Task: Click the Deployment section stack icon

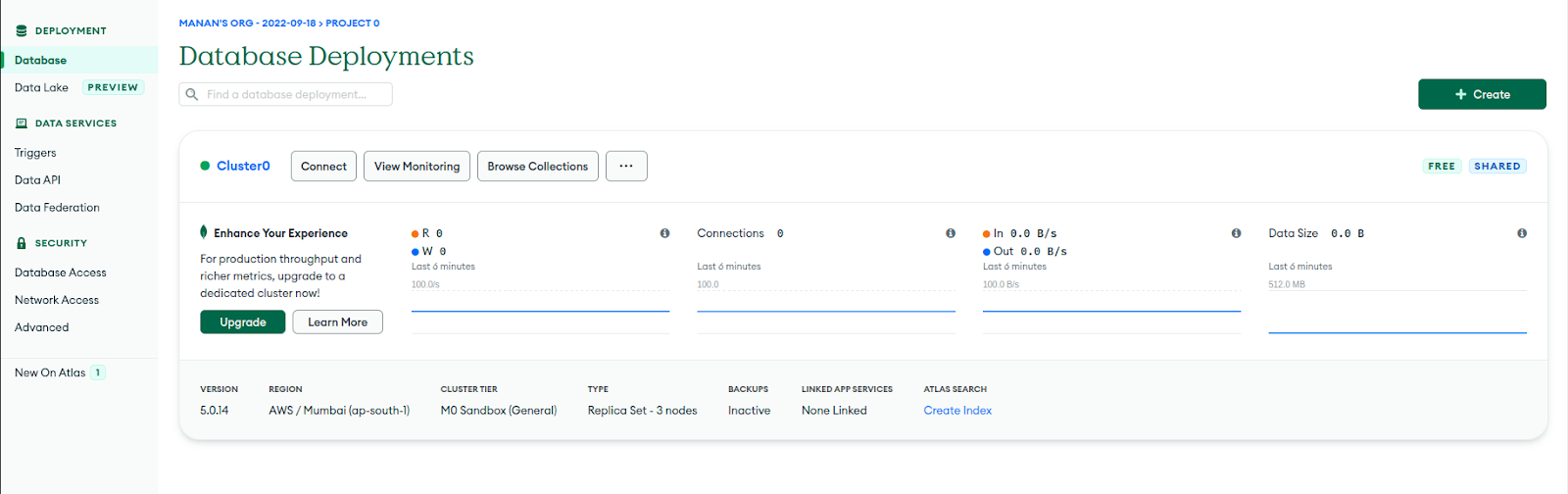Action: tap(22, 30)
